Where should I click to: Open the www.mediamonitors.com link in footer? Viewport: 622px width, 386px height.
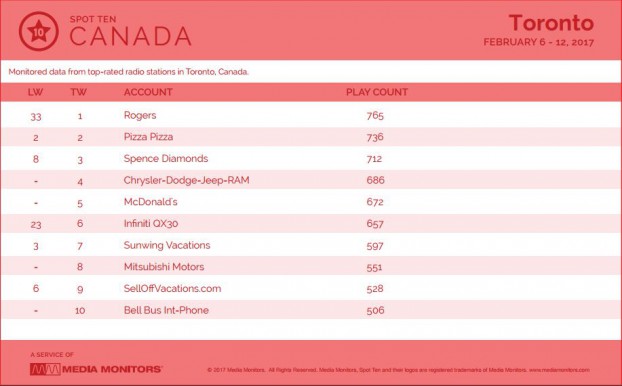point(559,370)
